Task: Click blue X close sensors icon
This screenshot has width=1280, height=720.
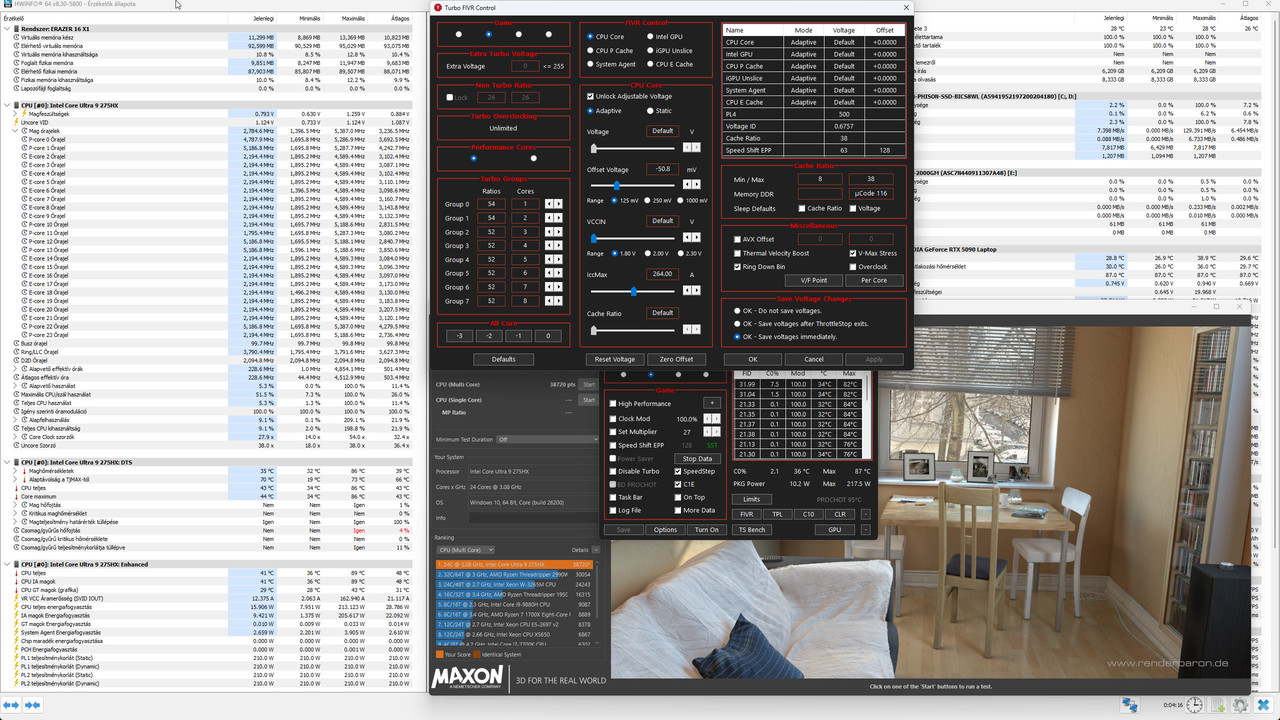Action: pos(1264,704)
